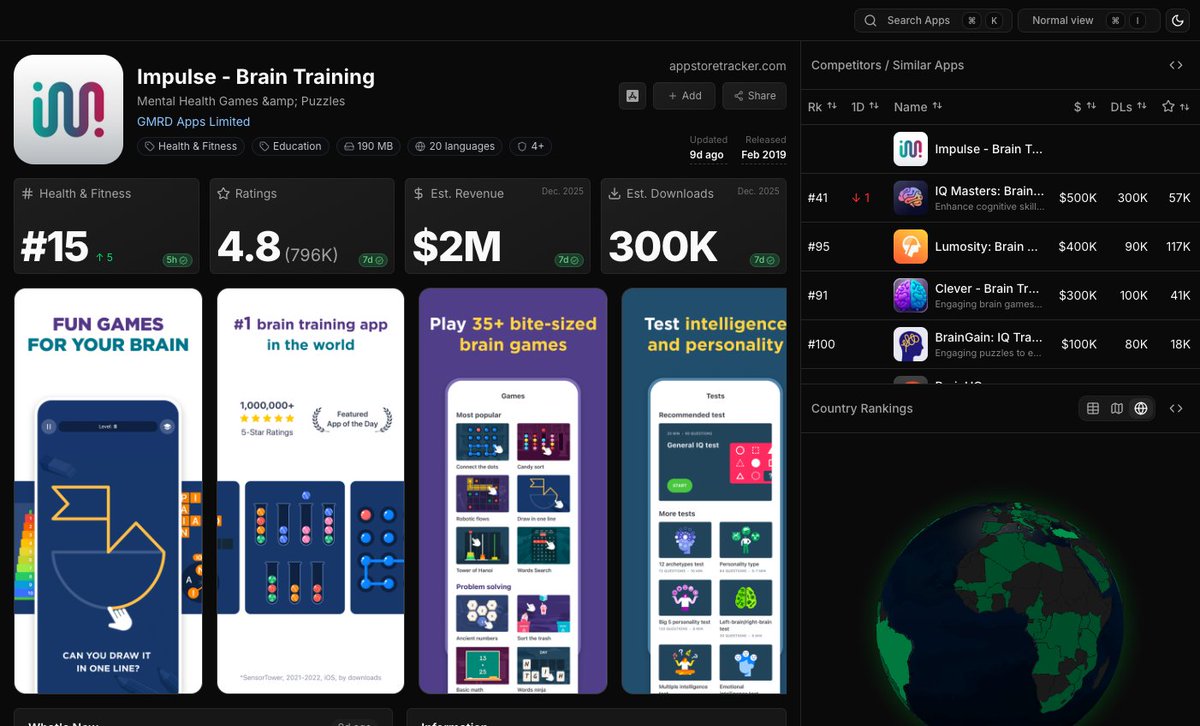Click the 7d badge on Ratings card

coord(373,260)
